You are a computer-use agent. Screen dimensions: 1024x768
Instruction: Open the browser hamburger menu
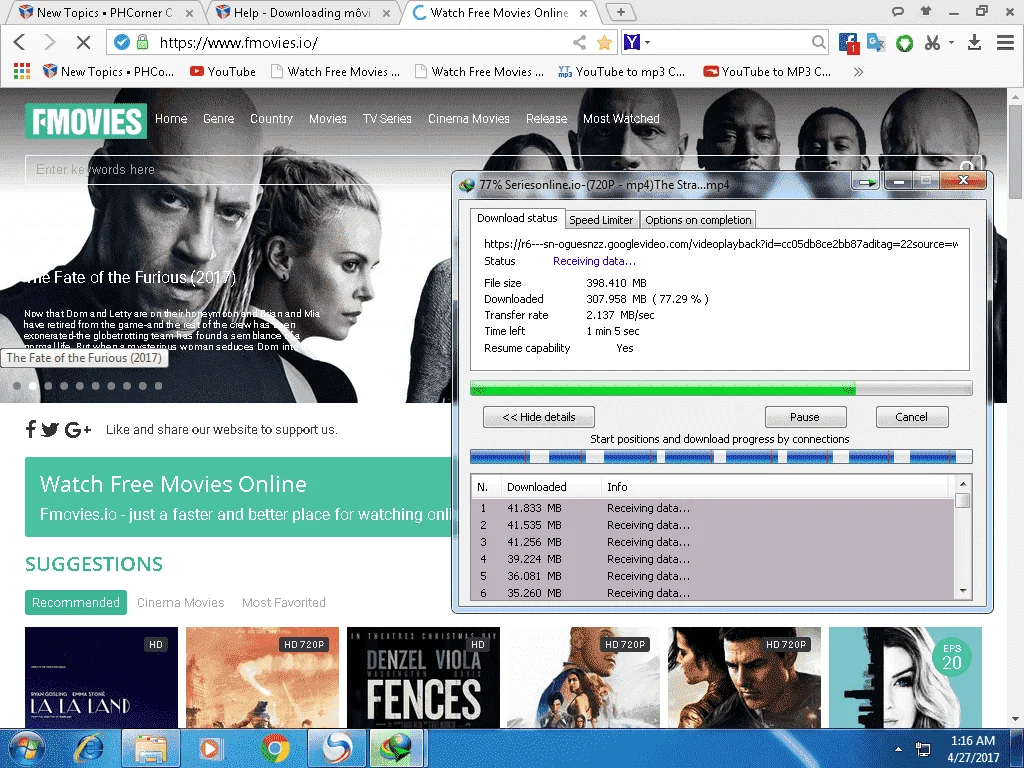click(x=1005, y=43)
